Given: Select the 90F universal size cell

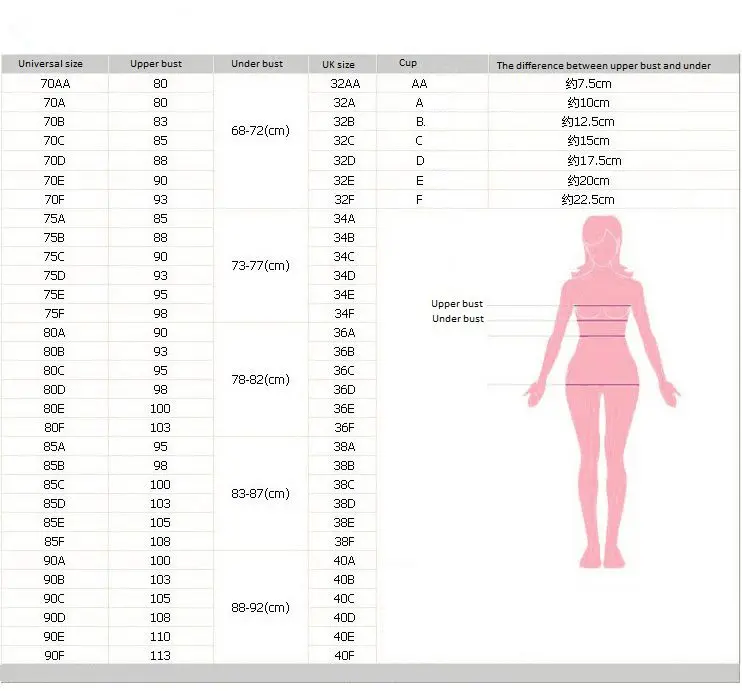Looking at the screenshot, I should point(54,655).
